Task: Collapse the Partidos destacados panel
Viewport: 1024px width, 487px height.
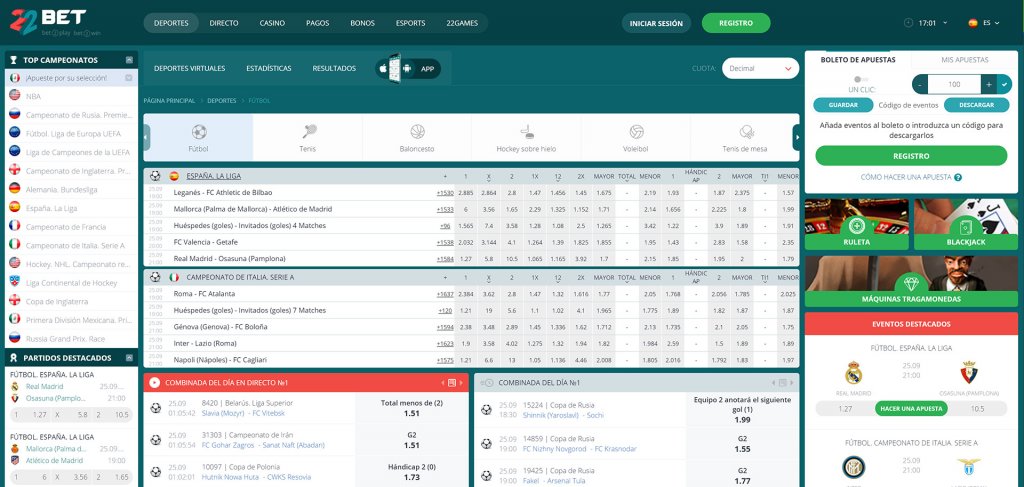Action: (x=129, y=358)
